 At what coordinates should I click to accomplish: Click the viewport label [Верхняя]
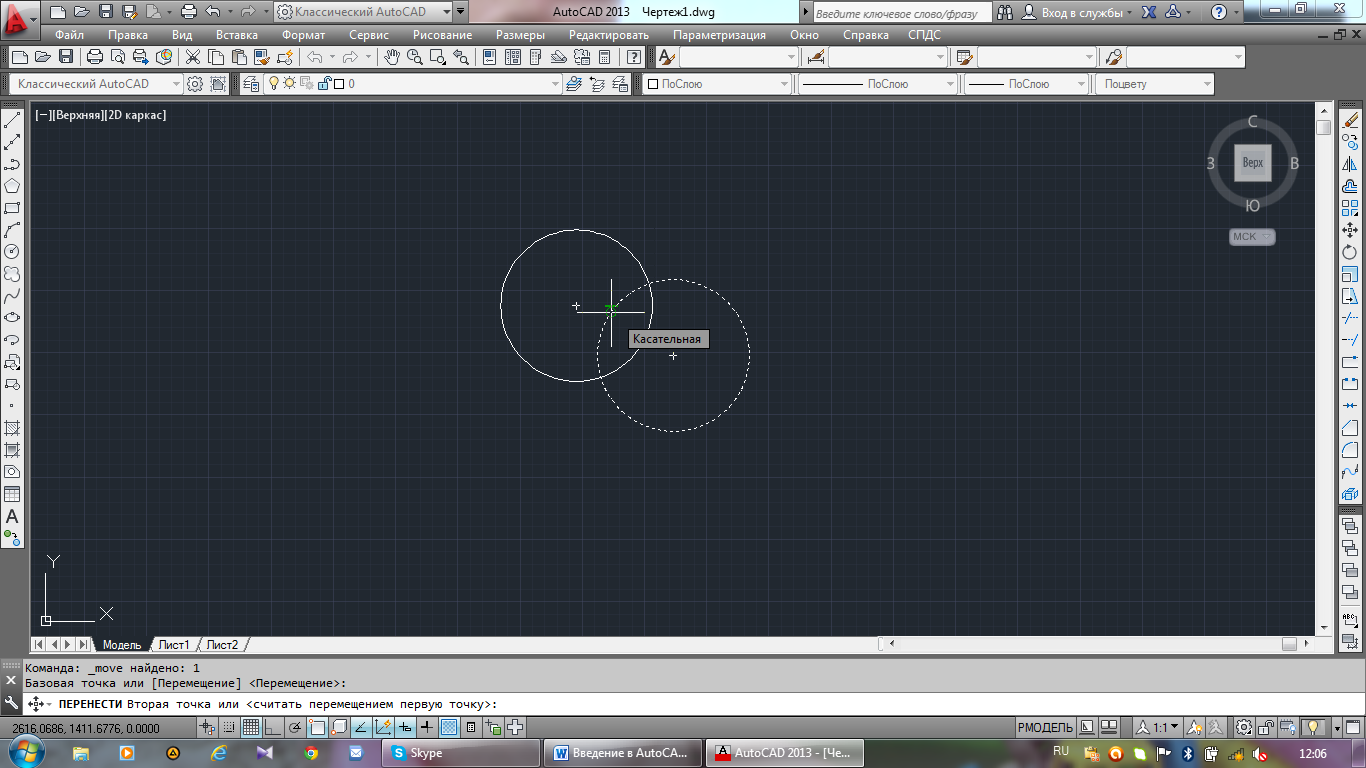click(x=78, y=115)
